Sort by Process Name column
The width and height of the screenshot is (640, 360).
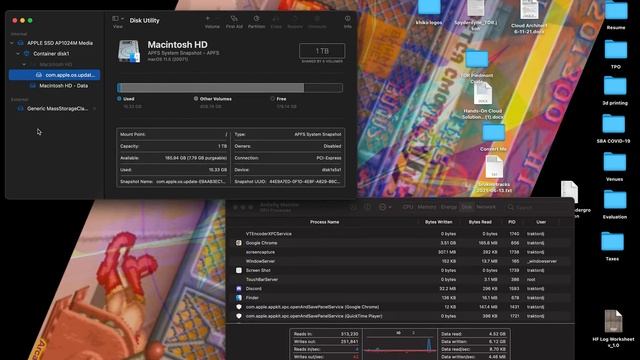pos(324,222)
